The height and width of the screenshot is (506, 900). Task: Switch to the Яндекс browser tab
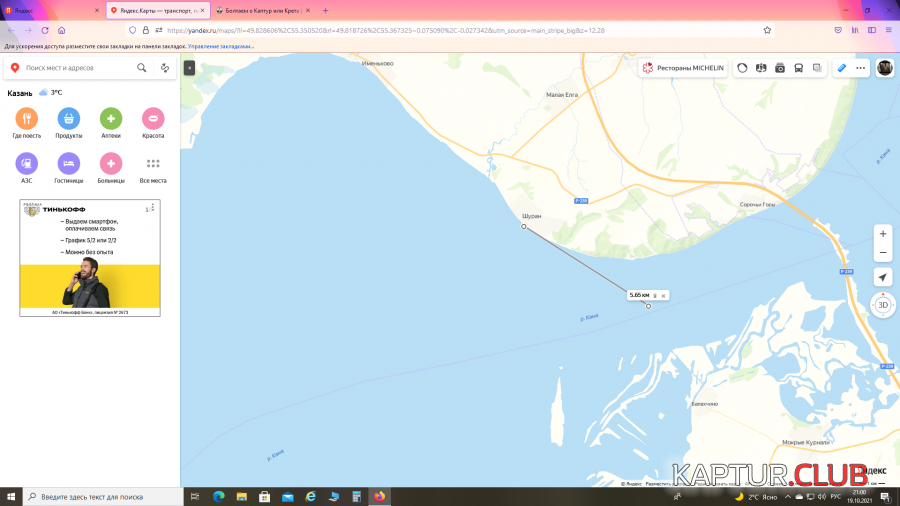click(50, 10)
